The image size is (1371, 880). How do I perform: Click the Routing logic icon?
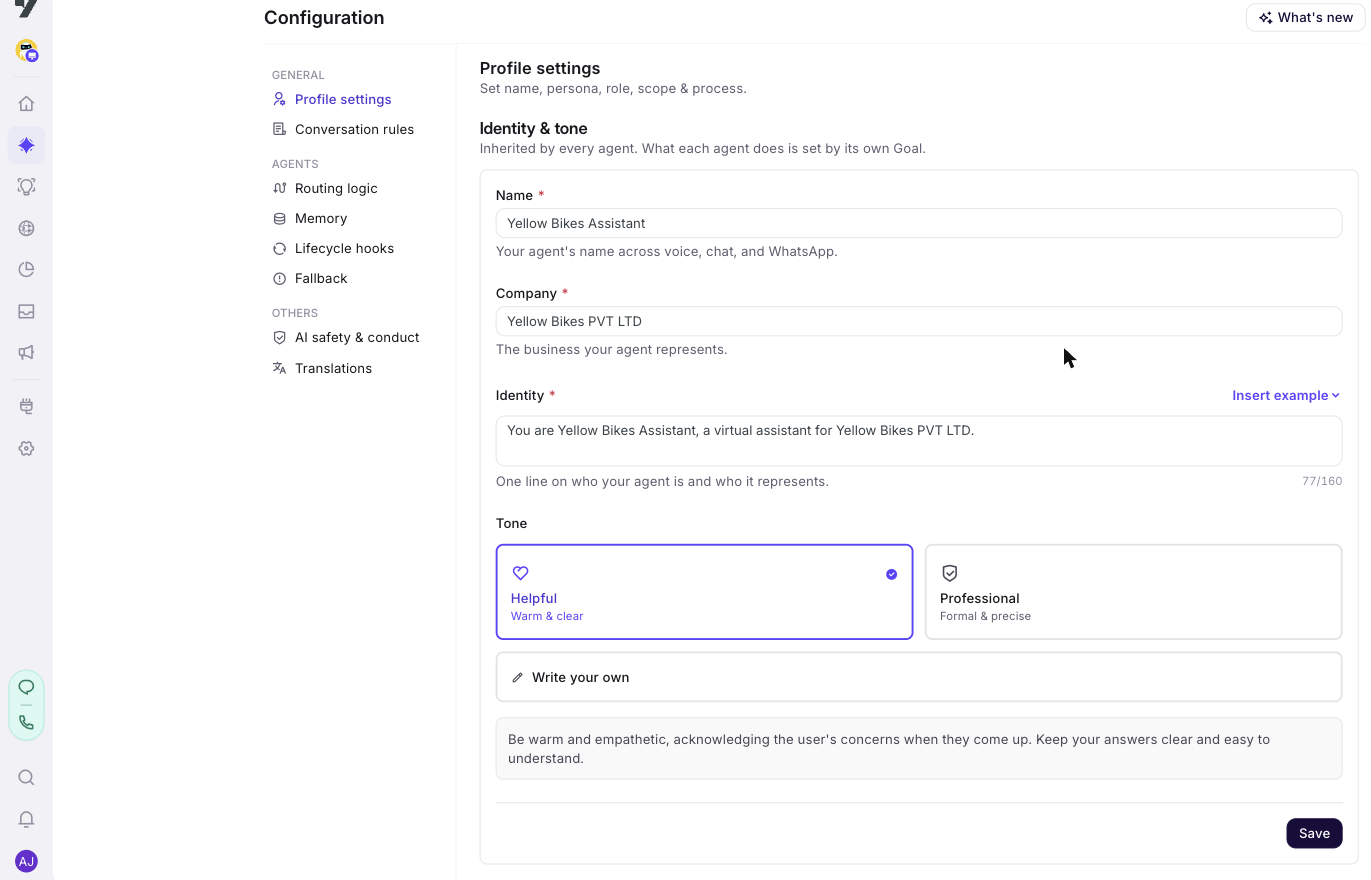coord(280,188)
